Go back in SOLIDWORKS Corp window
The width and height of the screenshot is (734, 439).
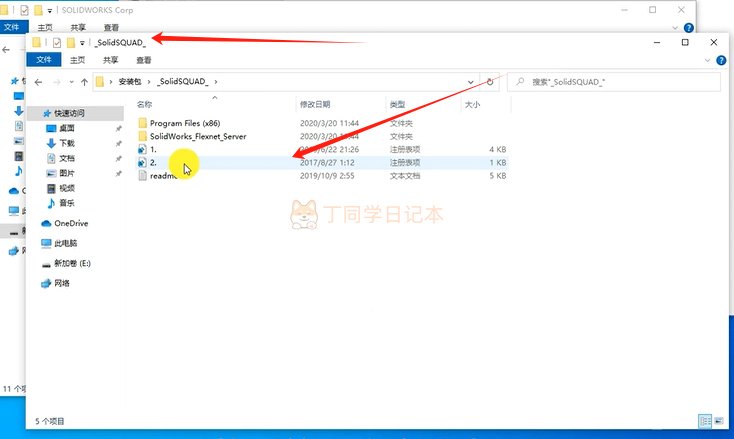coord(6,49)
